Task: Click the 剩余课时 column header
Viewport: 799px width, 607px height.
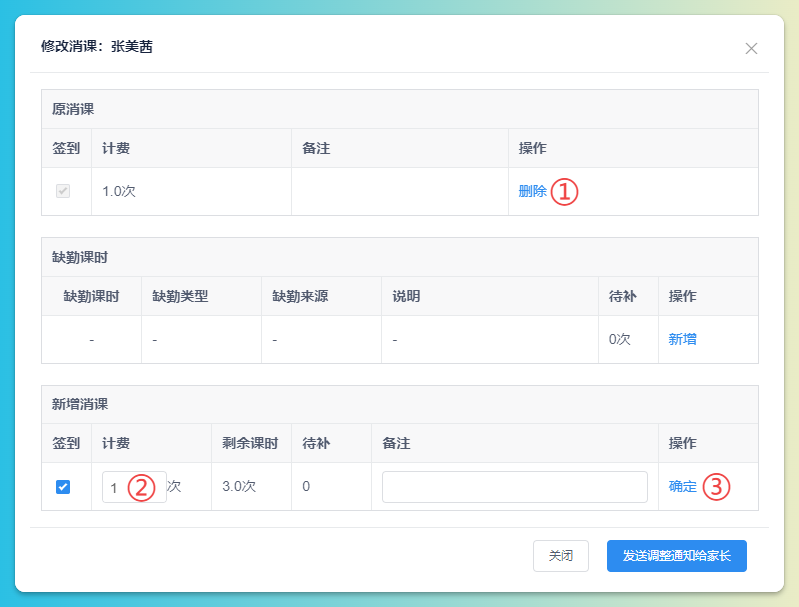Action: [x=250, y=443]
